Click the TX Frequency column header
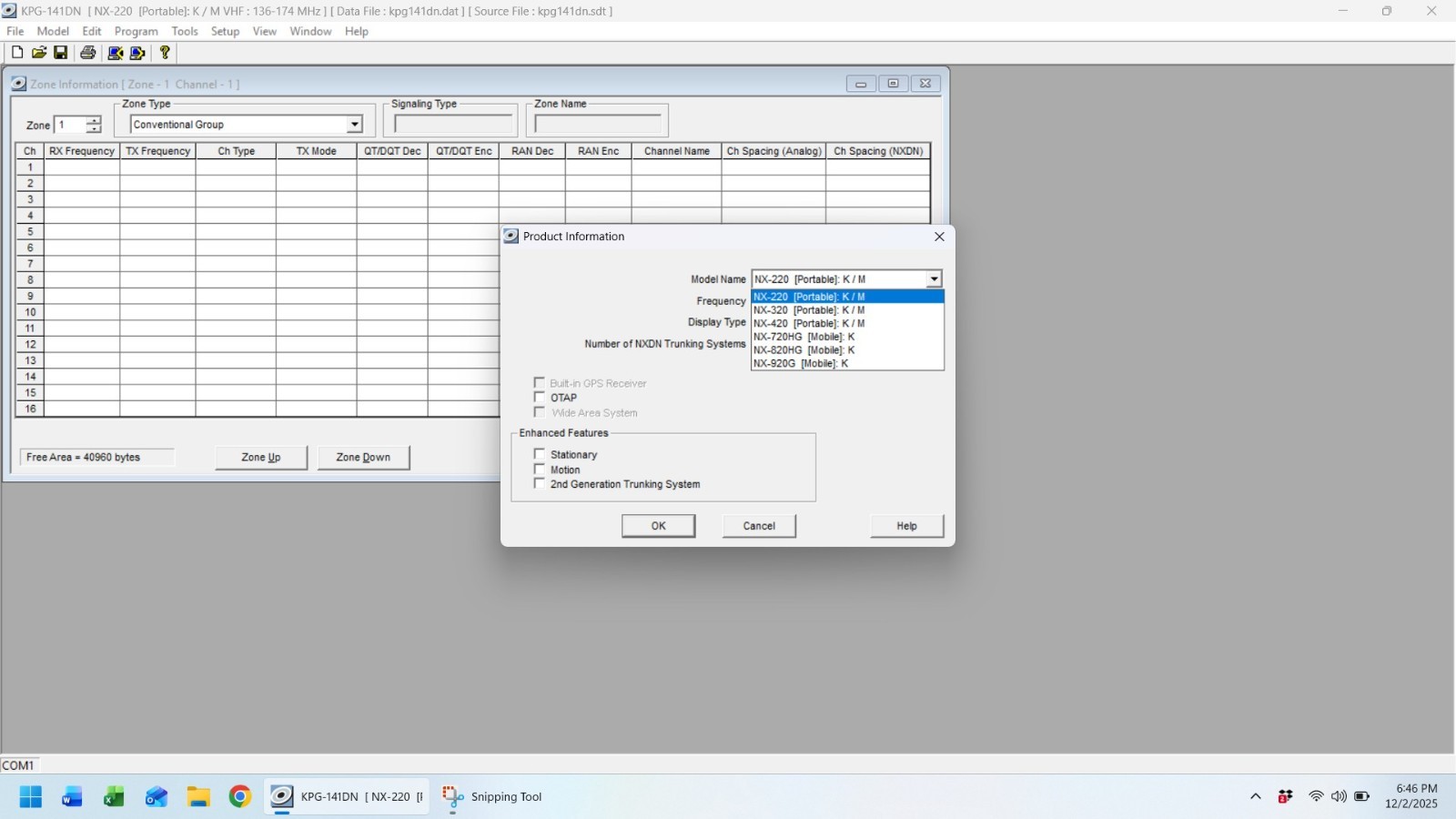The image size is (1456, 819). [x=158, y=151]
